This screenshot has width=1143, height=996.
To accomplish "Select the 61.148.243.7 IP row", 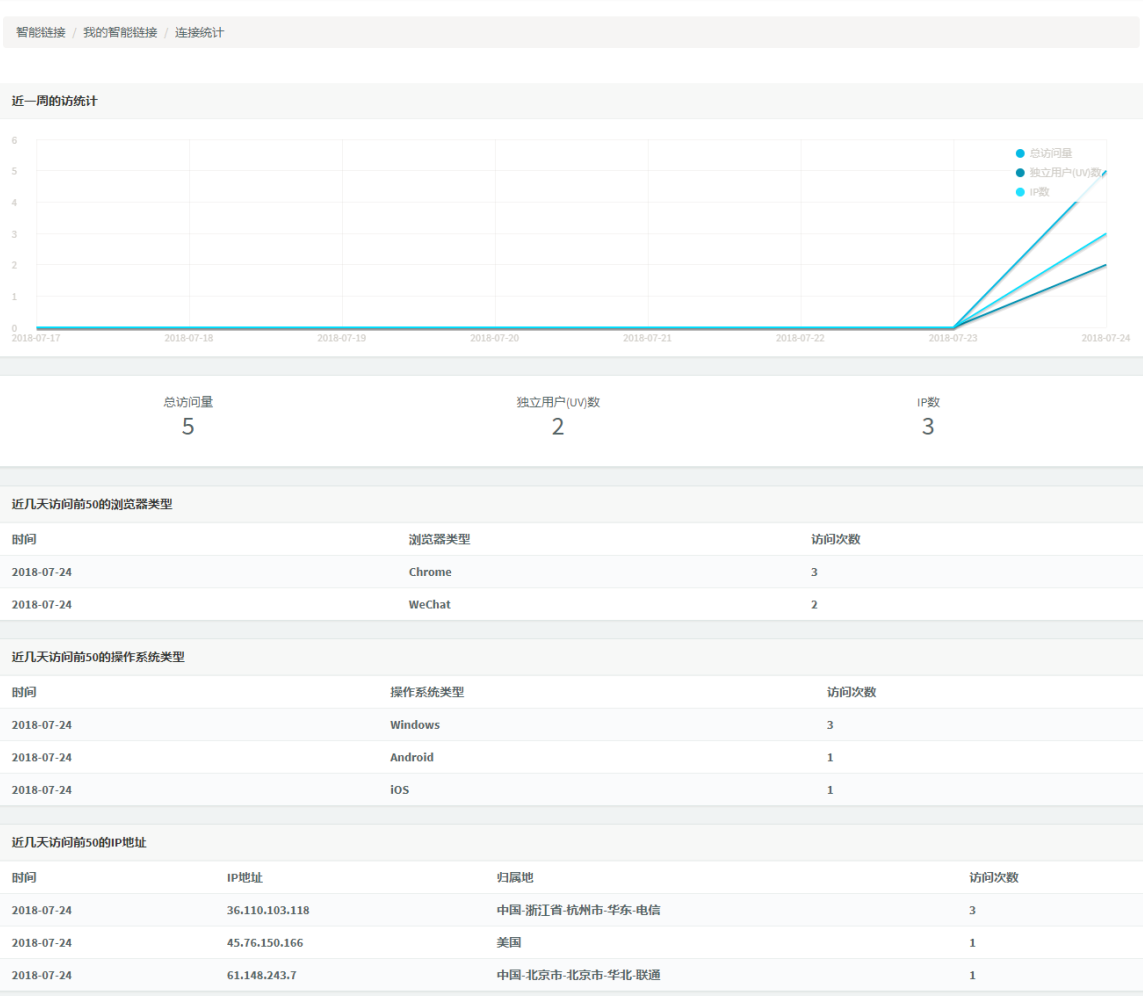I will 261,975.
